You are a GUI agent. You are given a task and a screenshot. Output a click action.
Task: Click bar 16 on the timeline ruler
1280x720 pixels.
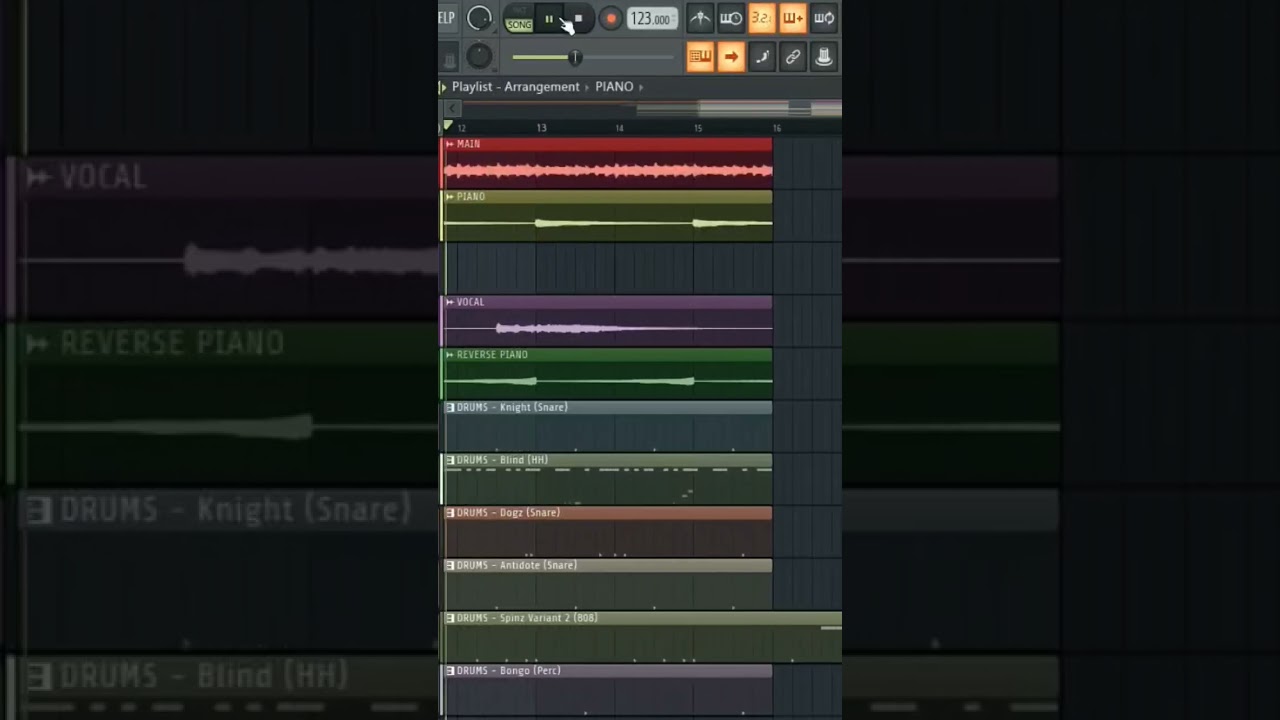click(x=776, y=128)
